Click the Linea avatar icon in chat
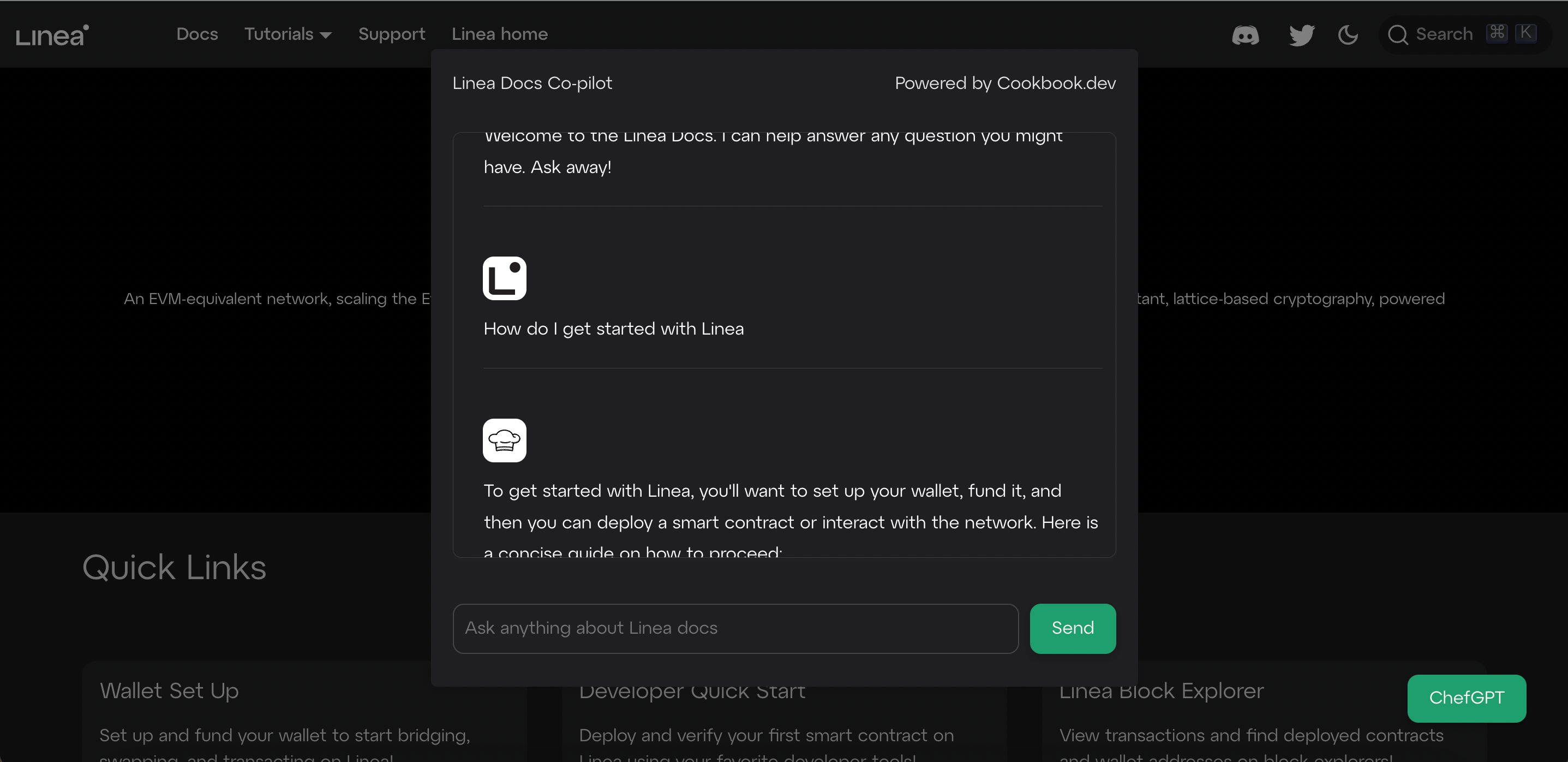Image resolution: width=1568 pixels, height=762 pixels. click(x=505, y=278)
